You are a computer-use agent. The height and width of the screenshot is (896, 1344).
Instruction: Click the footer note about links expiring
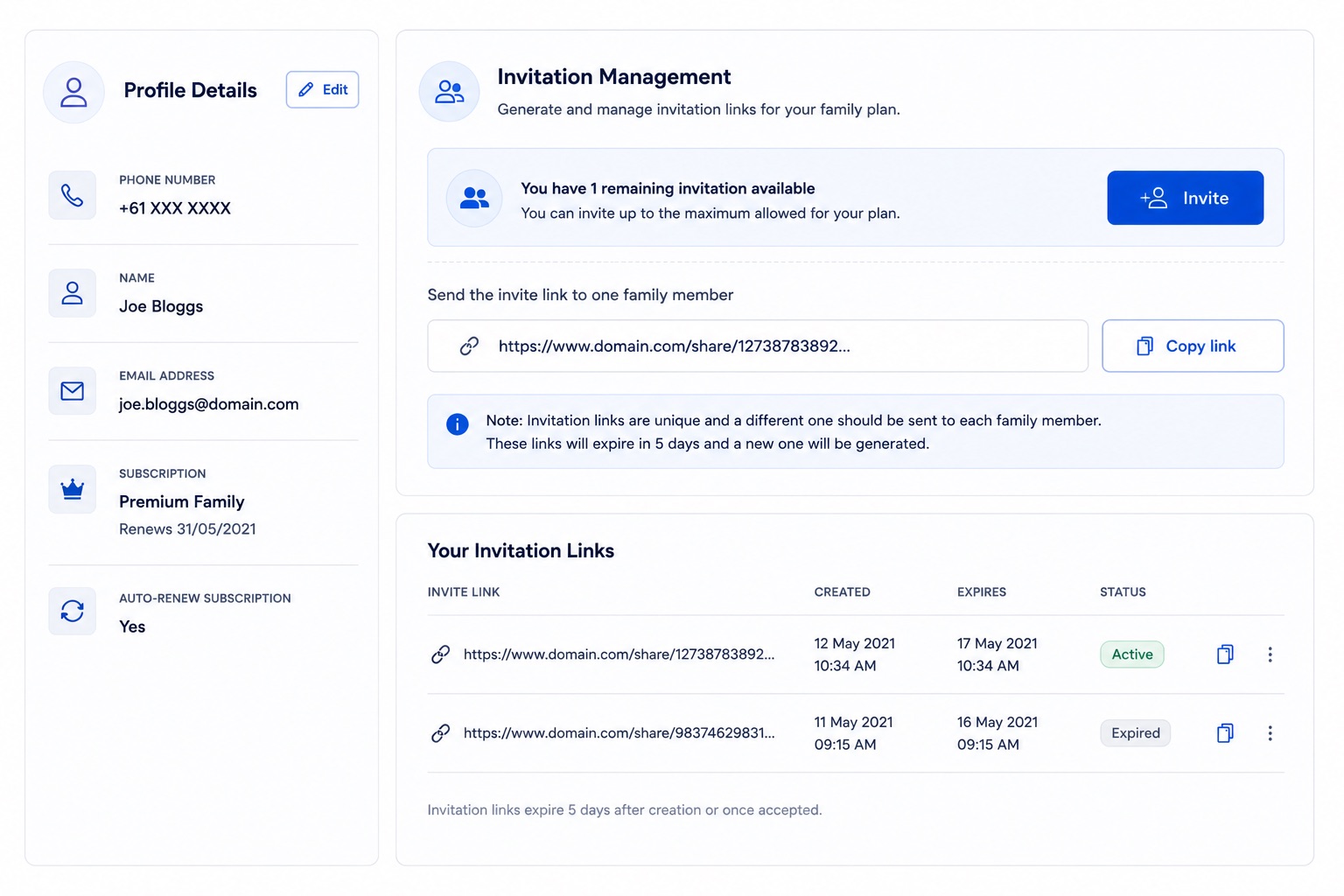pos(625,810)
